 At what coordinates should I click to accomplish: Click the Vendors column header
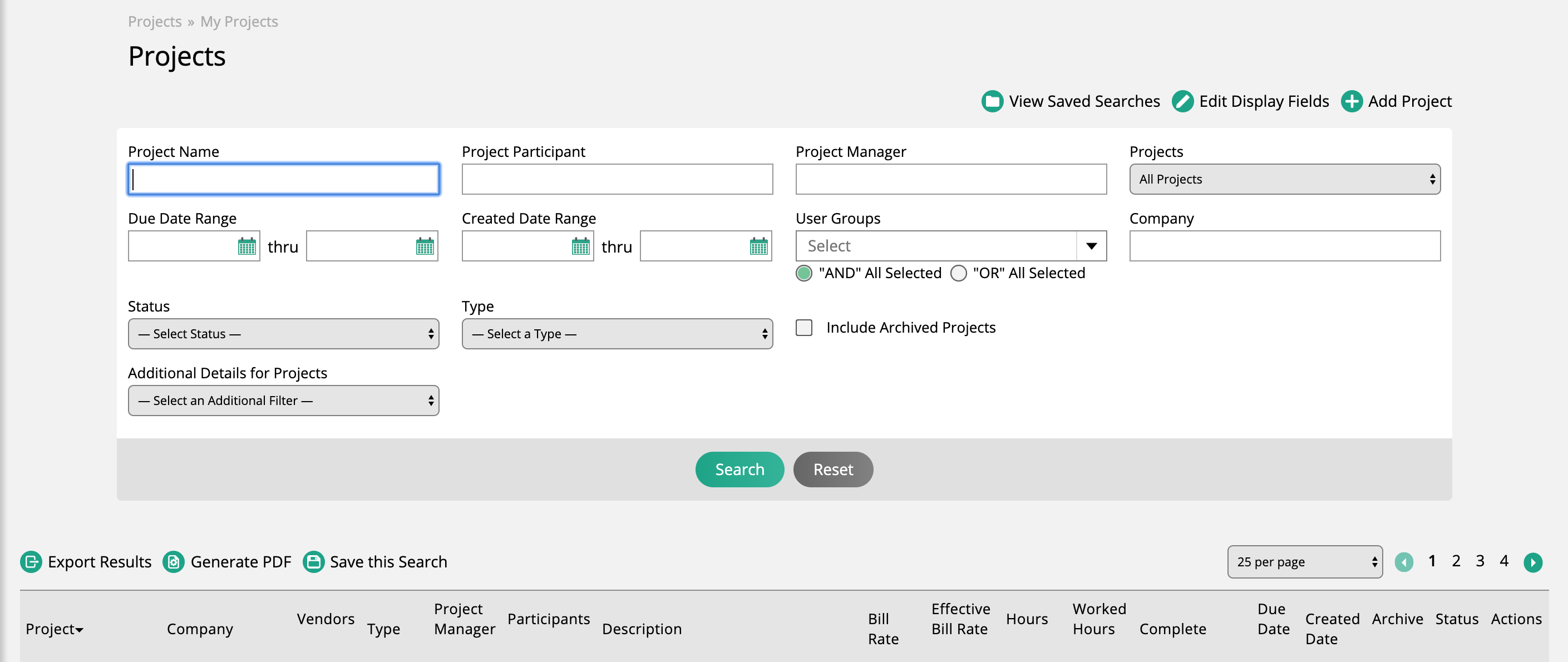coord(326,619)
